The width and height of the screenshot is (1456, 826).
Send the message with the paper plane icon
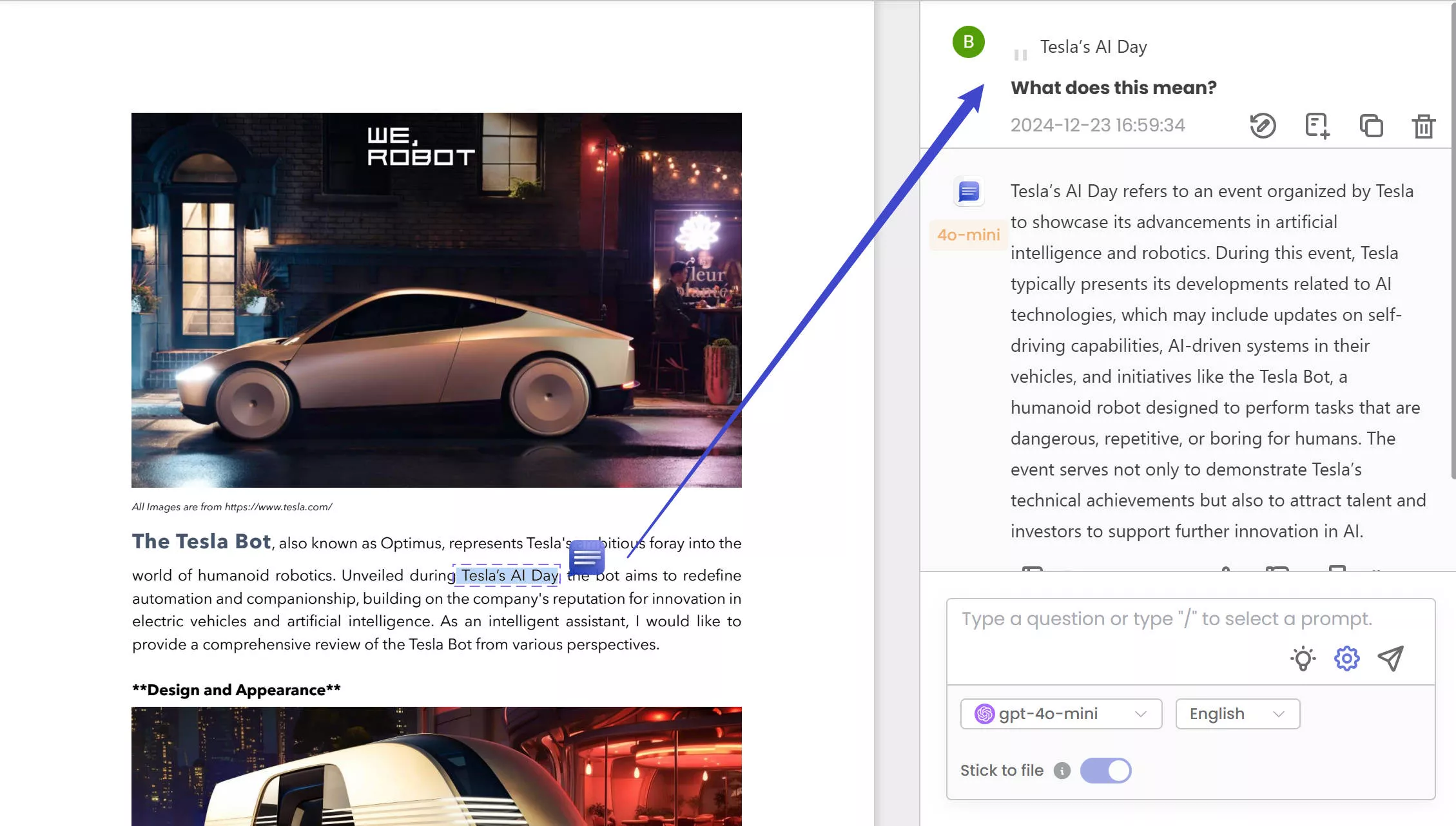pyautogui.click(x=1392, y=658)
